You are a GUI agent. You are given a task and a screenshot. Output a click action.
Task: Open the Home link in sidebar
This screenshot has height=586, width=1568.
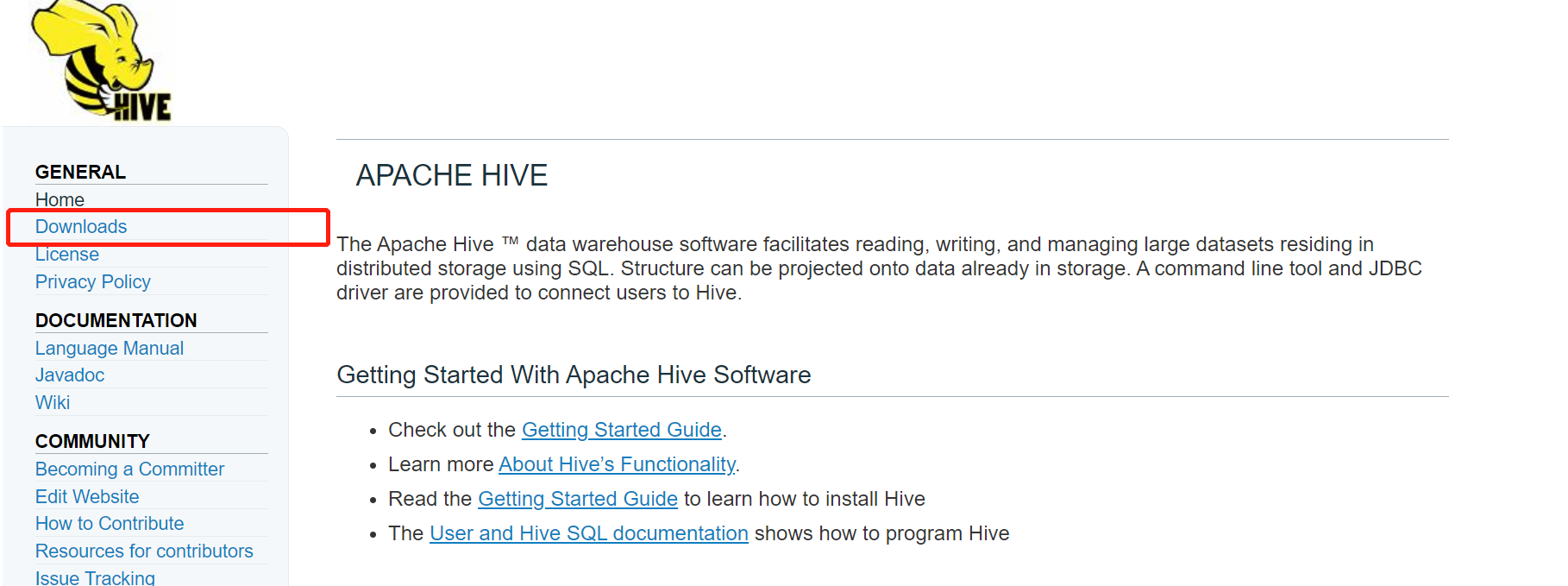pos(60,199)
